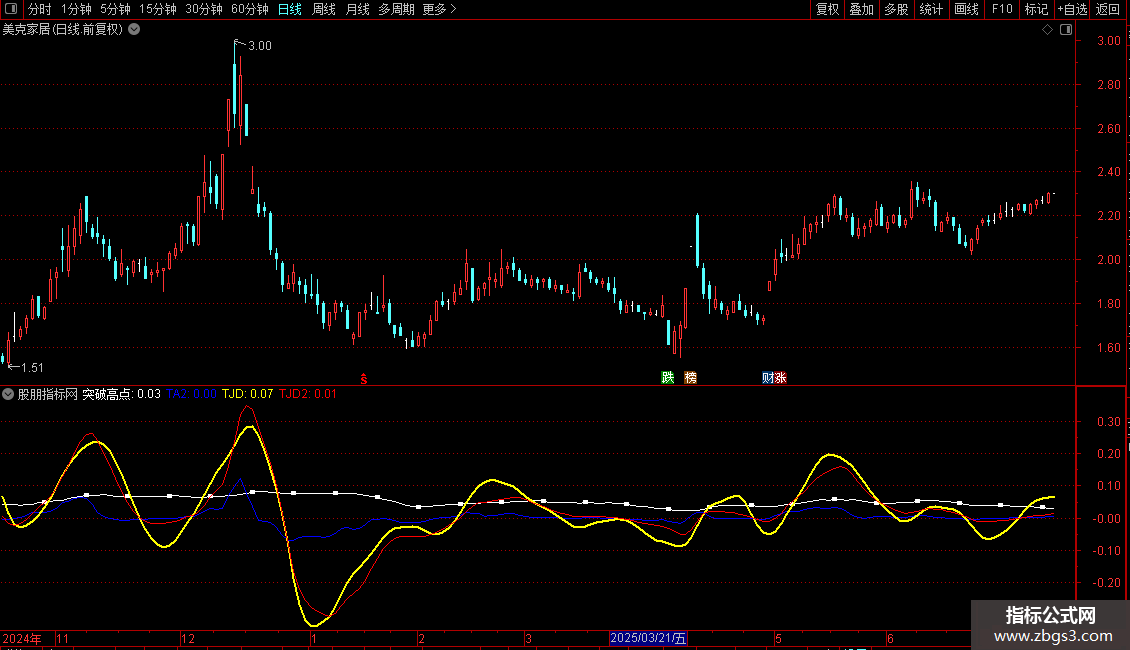
Task: Click the 2025/03/21/五 date label
Action: [649, 638]
